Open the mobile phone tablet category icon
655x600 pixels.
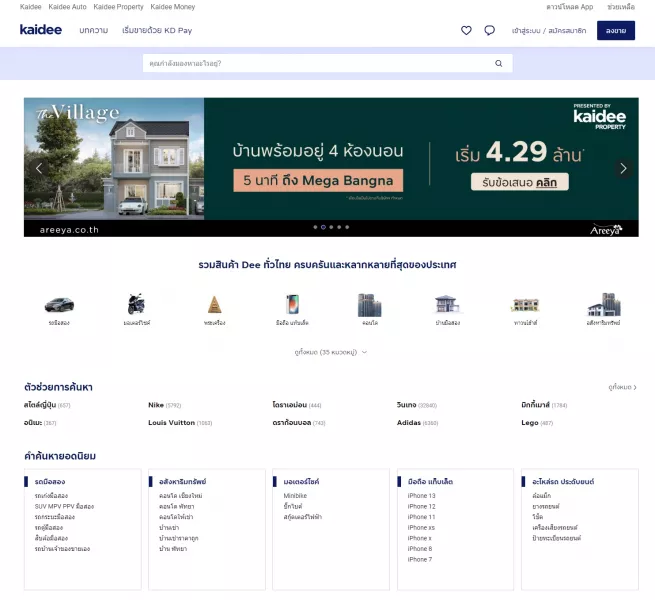(292, 304)
